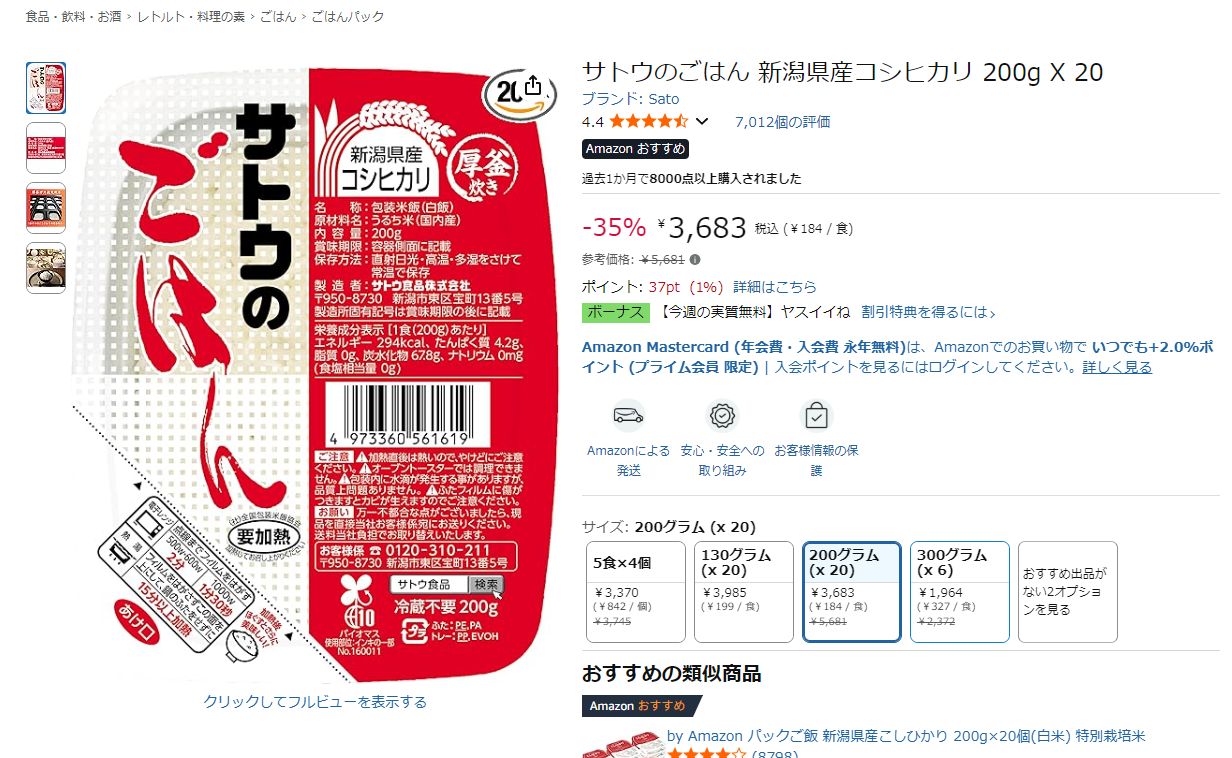Image resolution: width=1232 pixels, height=758 pixels.
Task: Click the customer information protection icon
Action: (x=816, y=415)
